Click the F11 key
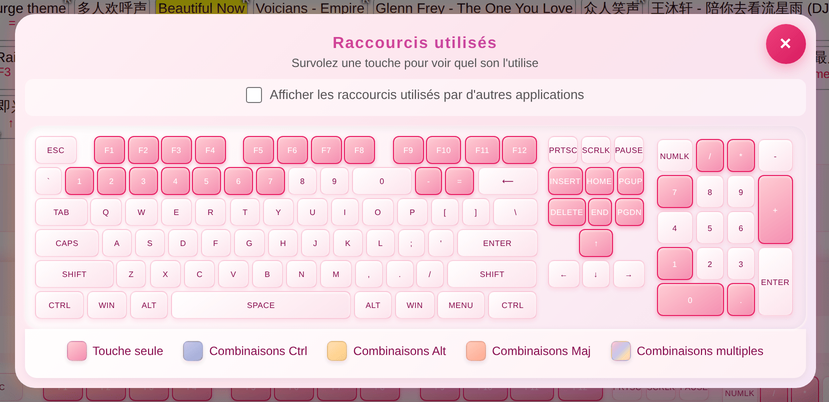The height and width of the screenshot is (402, 829). (x=482, y=150)
